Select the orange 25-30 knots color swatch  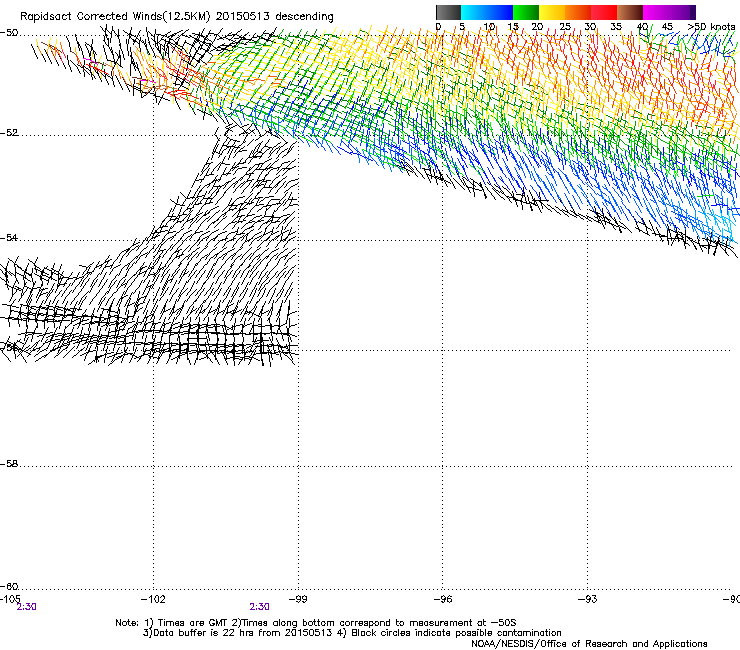(578, 12)
